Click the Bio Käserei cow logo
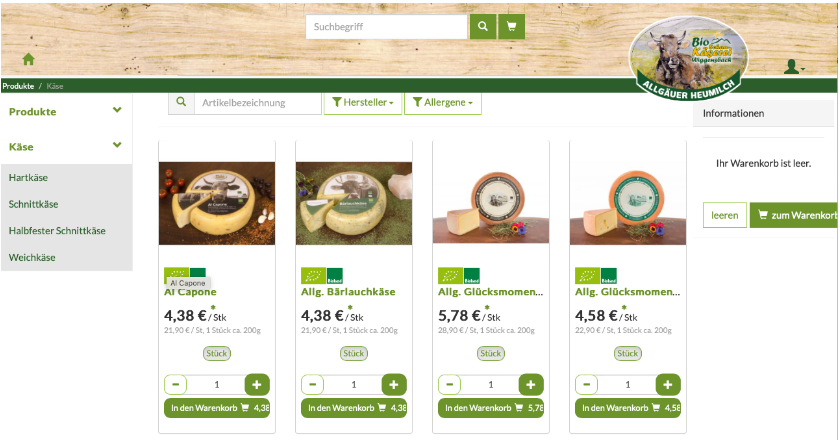This screenshot has width=840, height=440. (x=689, y=59)
